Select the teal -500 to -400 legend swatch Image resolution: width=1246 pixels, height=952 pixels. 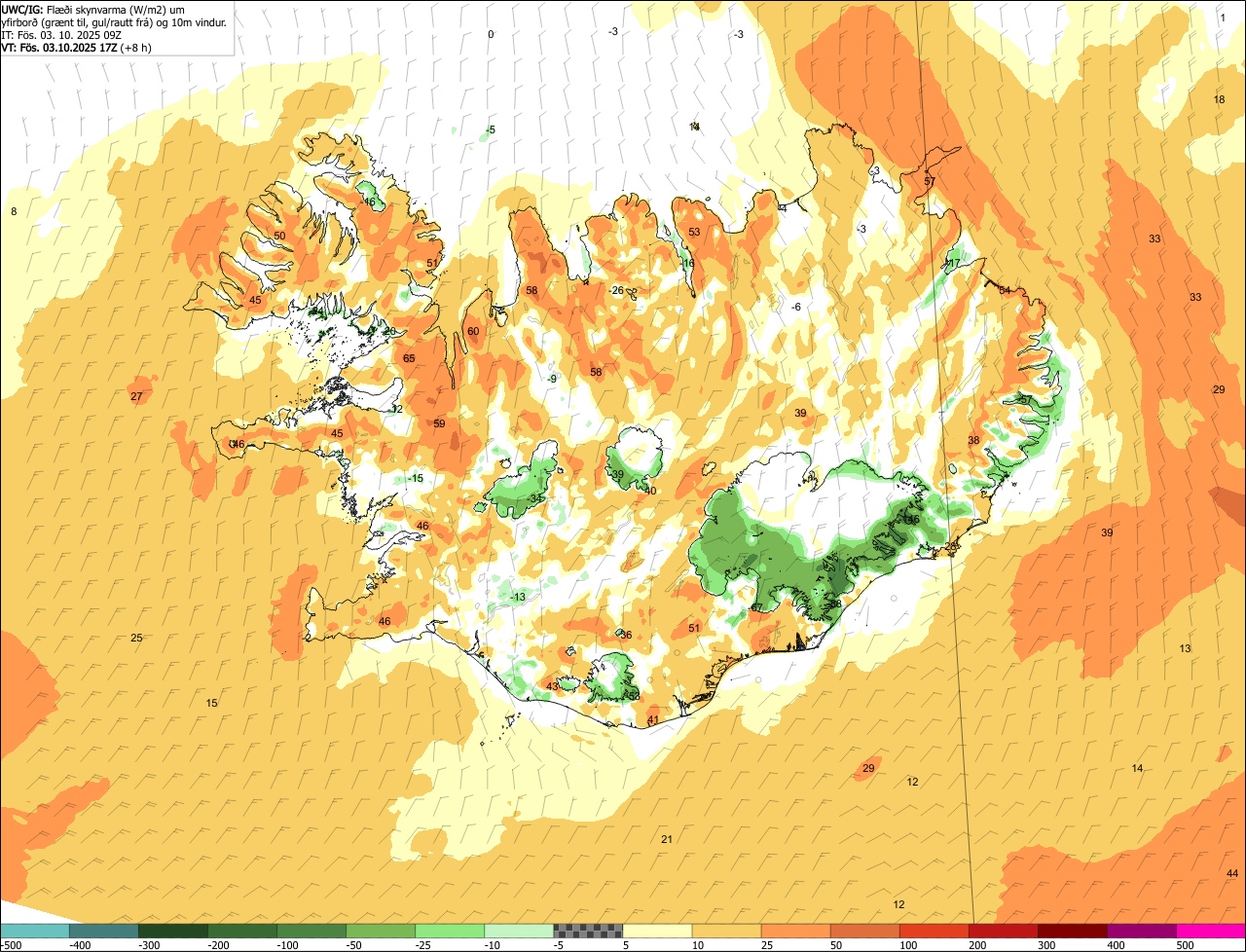pyautogui.click(x=34, y=932)
